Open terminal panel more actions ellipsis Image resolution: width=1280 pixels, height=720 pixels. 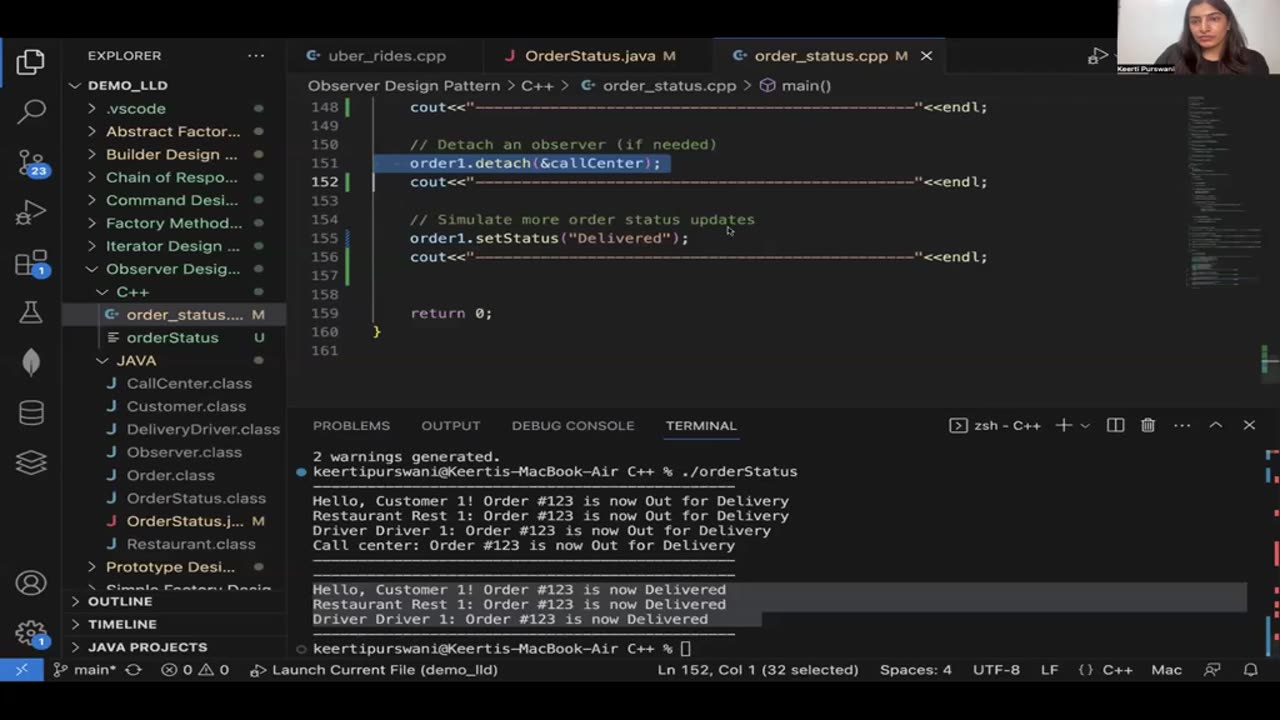(x=1182, y=425)
